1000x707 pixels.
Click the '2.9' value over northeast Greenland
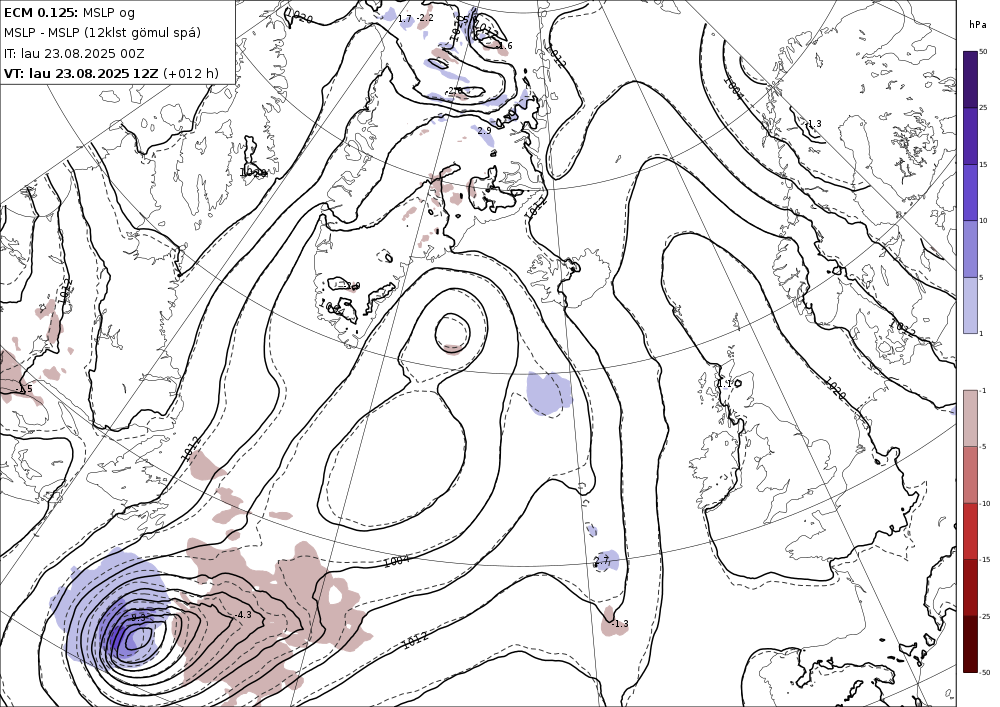[485, 131]
